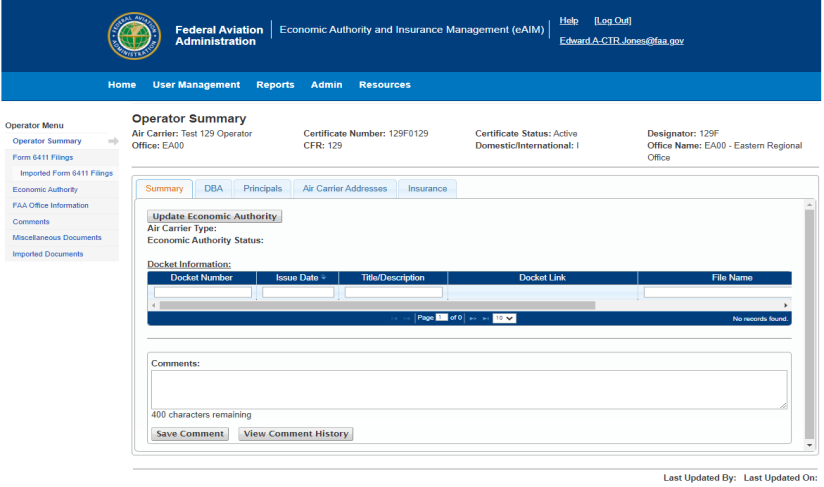
Task: Open the Resources menu
Action: pos(385,85)
